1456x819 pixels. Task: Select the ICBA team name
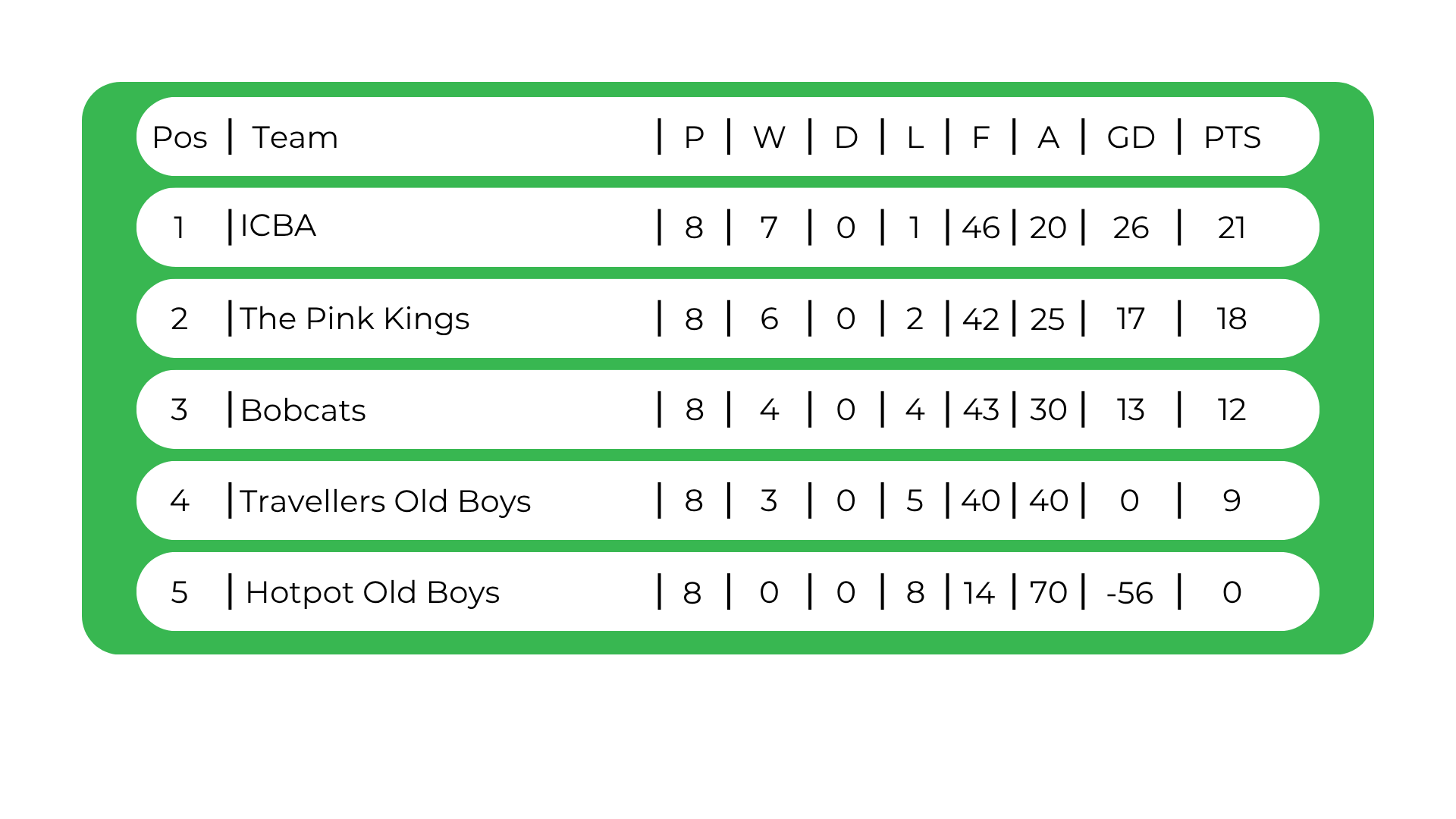click(x=278, y=226)
